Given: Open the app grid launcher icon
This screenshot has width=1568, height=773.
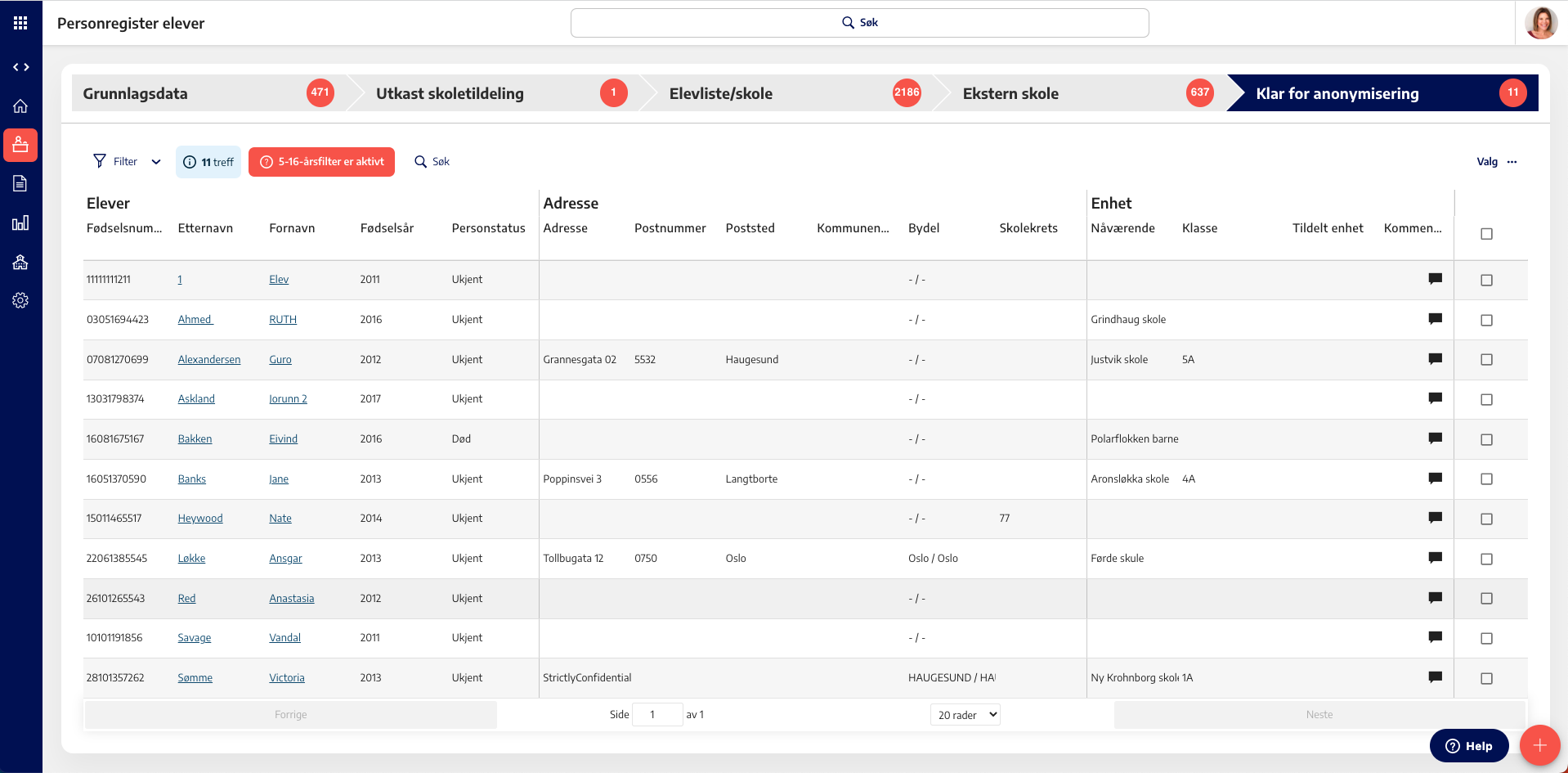Looking at the screenshot, I should click(x=20, y=23).
